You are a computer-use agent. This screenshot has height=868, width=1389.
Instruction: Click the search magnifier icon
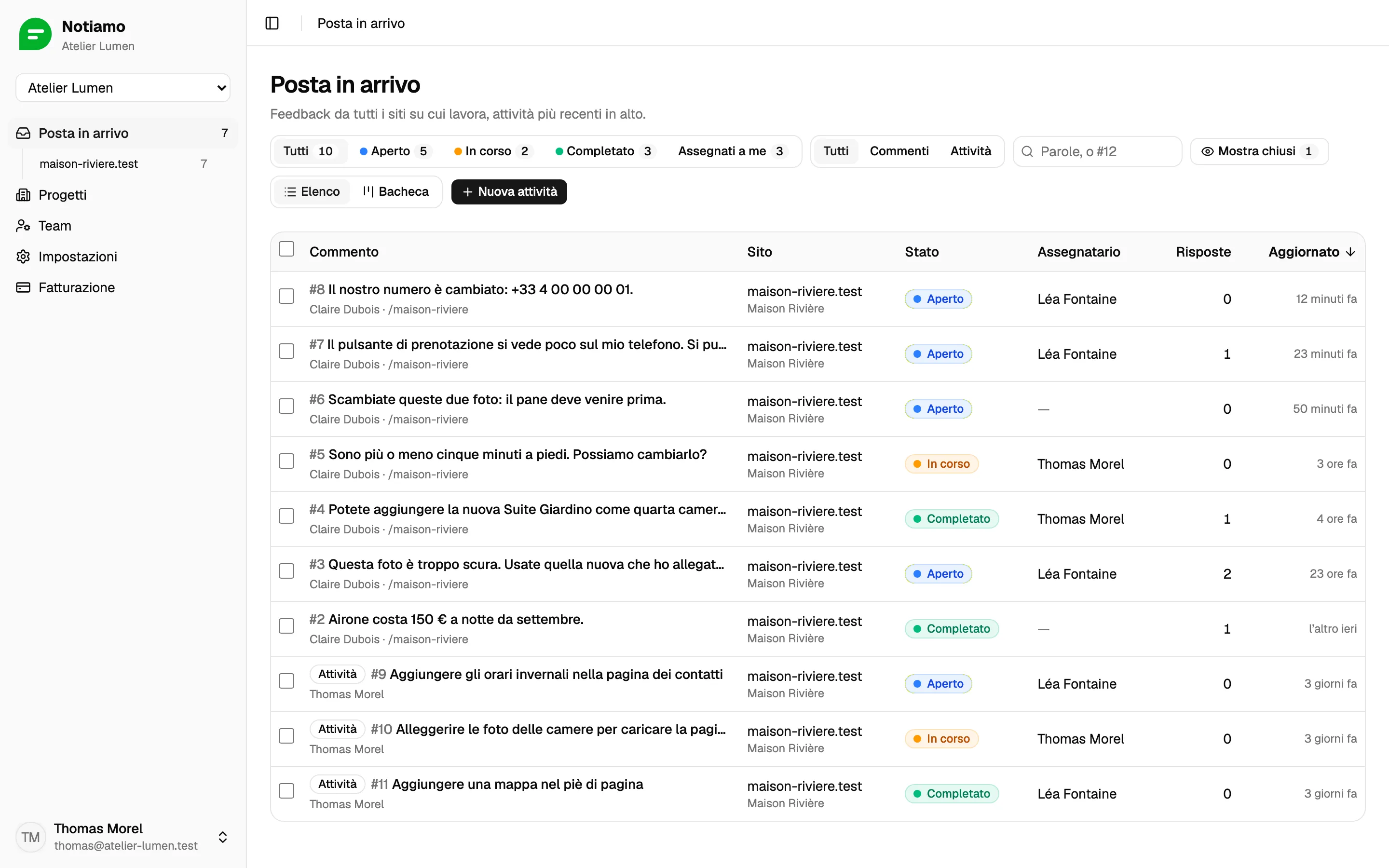[x=1027, y=151]
